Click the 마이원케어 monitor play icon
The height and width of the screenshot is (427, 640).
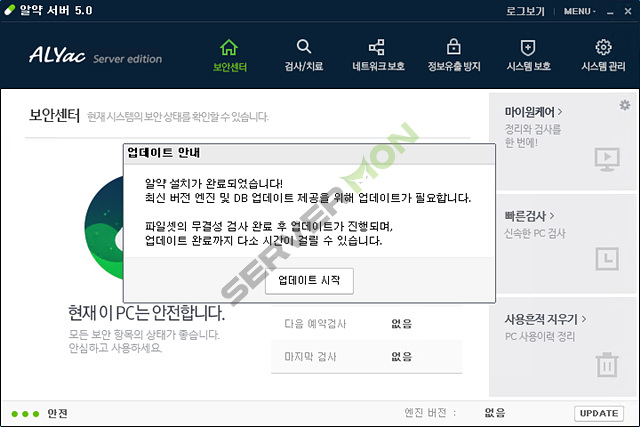point(607,159)
